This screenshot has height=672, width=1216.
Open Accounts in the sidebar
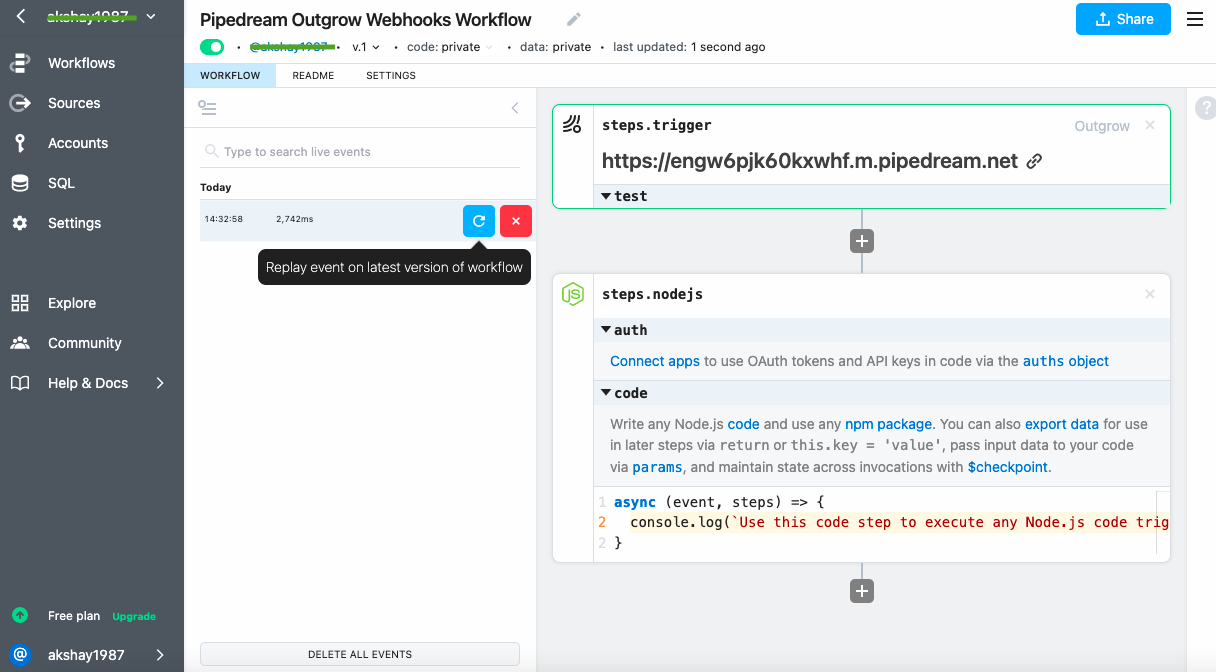pyautogui.click(x=78, y=143)
